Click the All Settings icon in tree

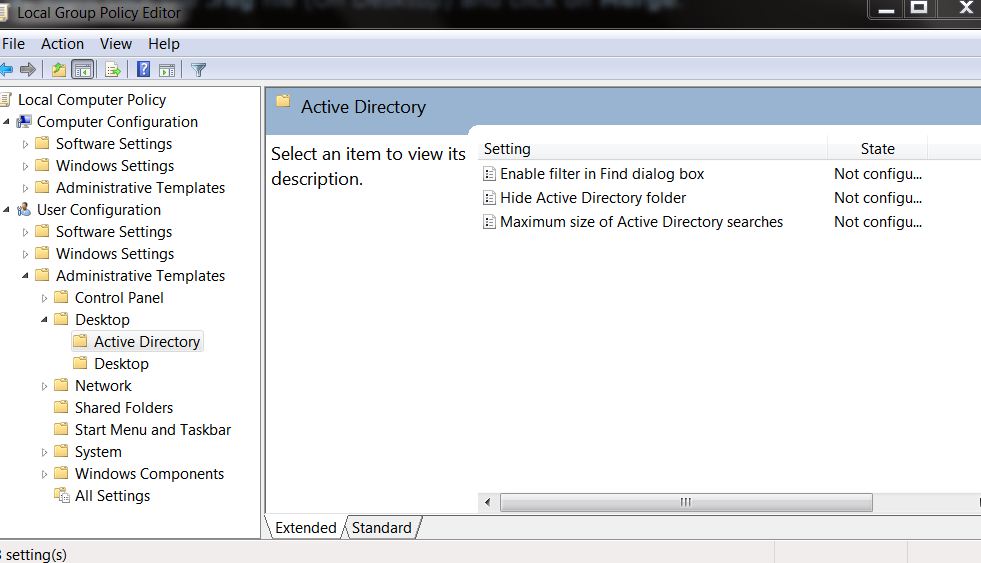61,495
